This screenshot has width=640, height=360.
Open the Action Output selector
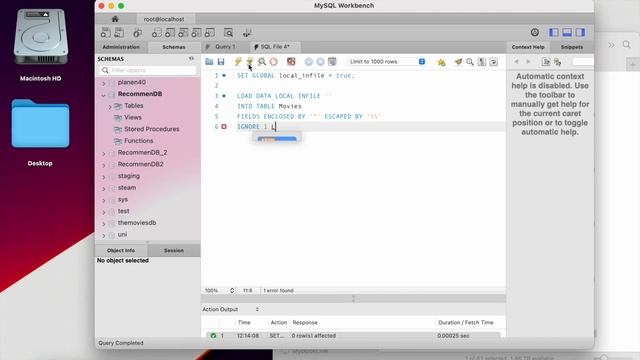tap(231, 309)
